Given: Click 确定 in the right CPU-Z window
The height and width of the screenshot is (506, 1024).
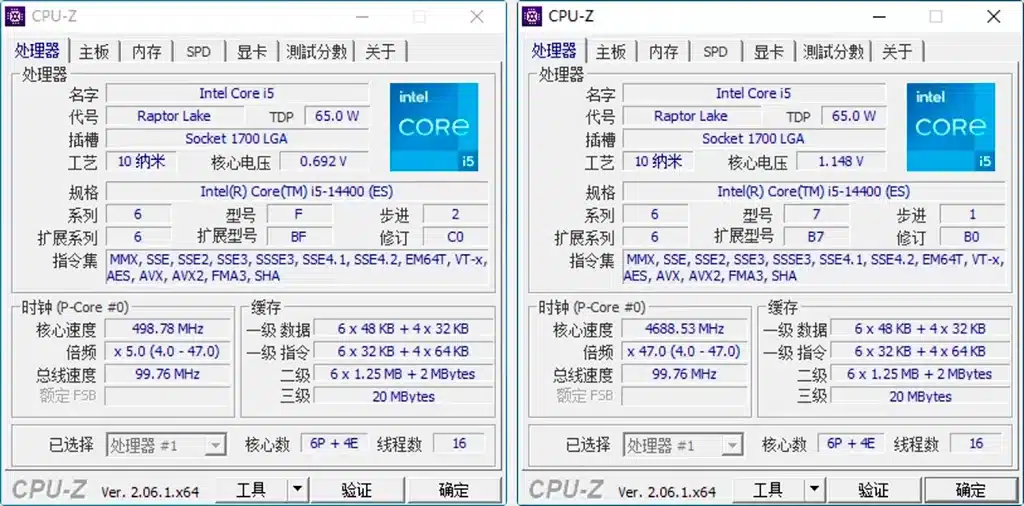Looking at the screenshot, I should (x=970, y=489).
